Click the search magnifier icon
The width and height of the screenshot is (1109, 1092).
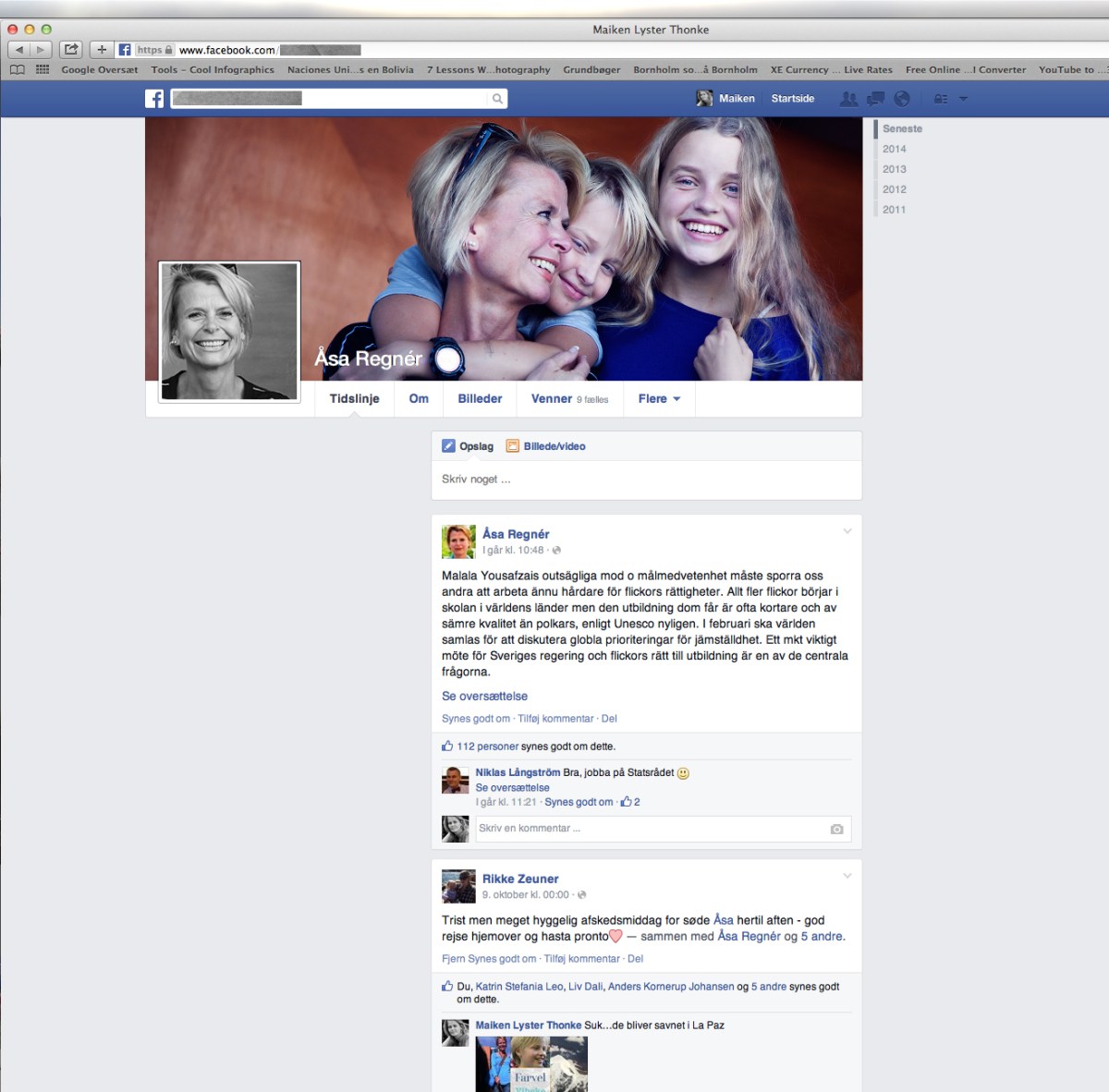[497, 98]
